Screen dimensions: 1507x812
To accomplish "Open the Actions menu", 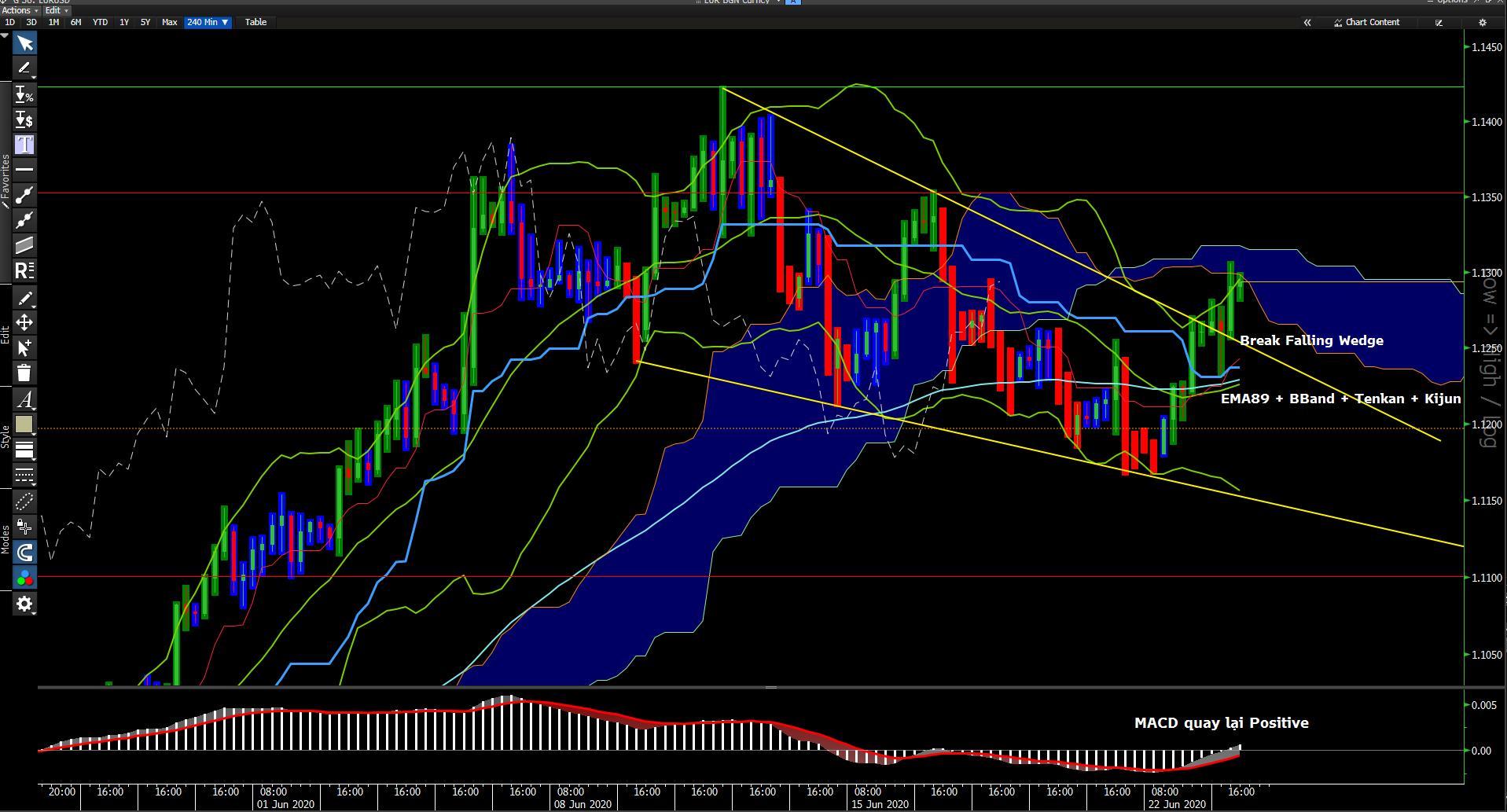I will coord(19,10).
